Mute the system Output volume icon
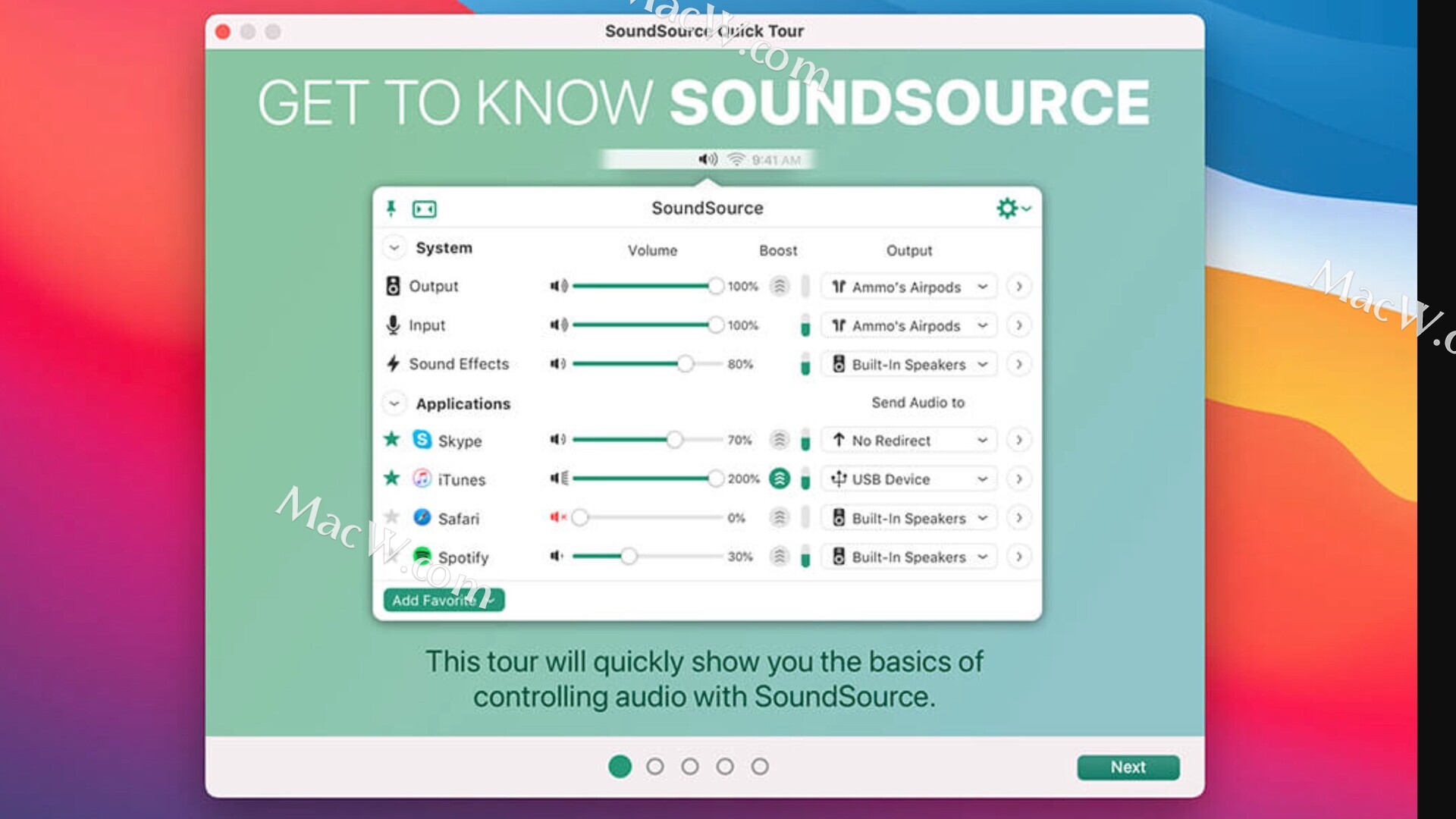The image size is (1456, 819). (x=559, y=286)
